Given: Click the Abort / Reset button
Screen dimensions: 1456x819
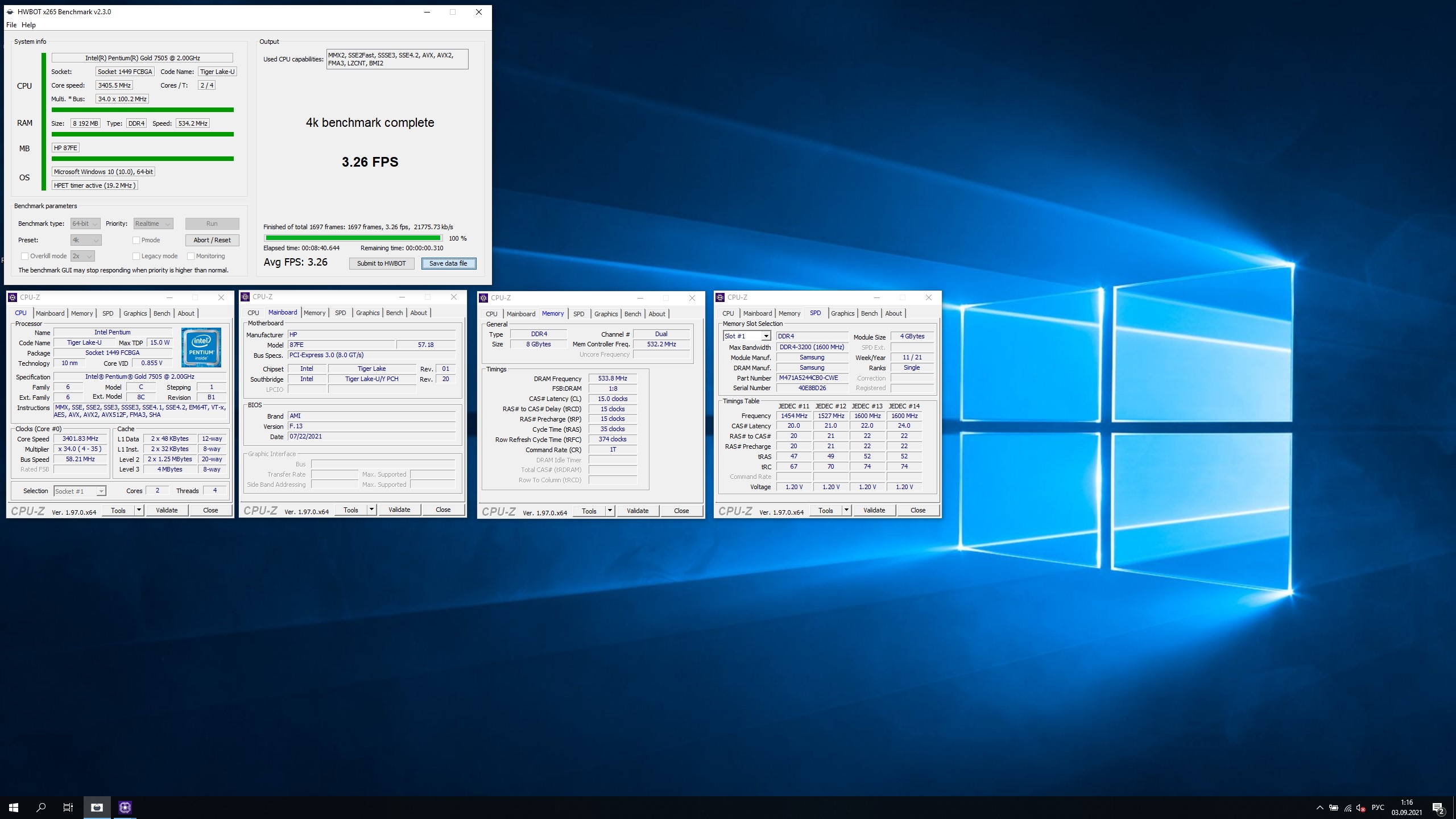Looking at the screenshot, I should pyautogui.click(x=212, y=240).
